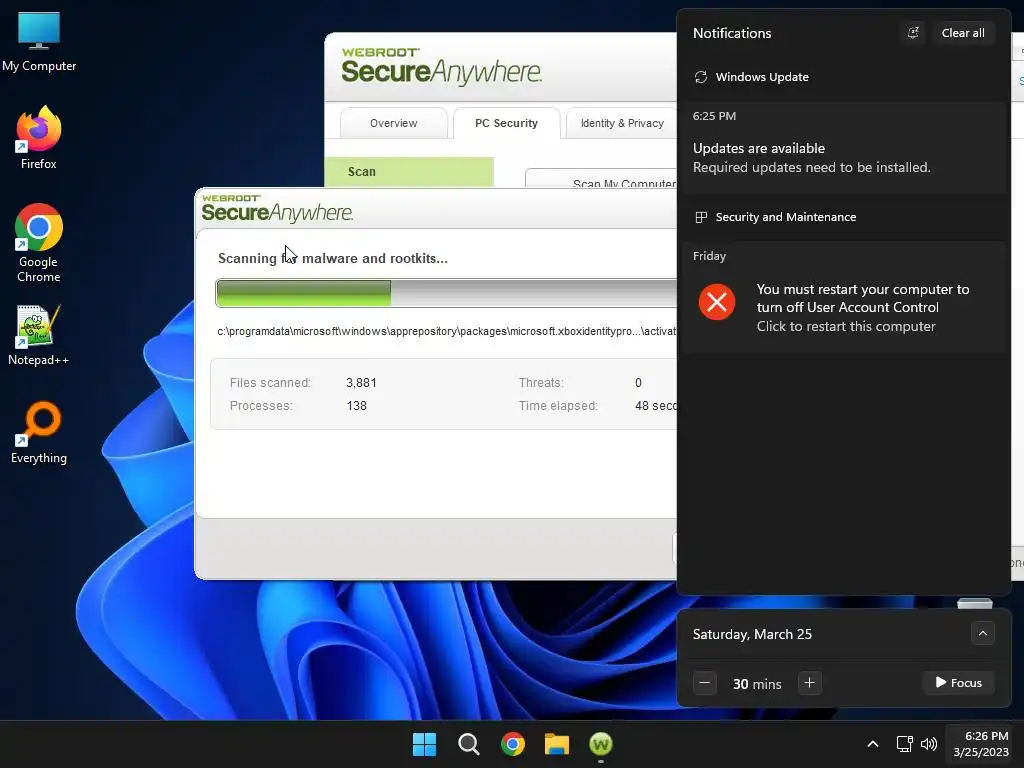Viewport: 1024px width, 768px height.
Task: Open the Windows Start menu
Action: [424, 744]
